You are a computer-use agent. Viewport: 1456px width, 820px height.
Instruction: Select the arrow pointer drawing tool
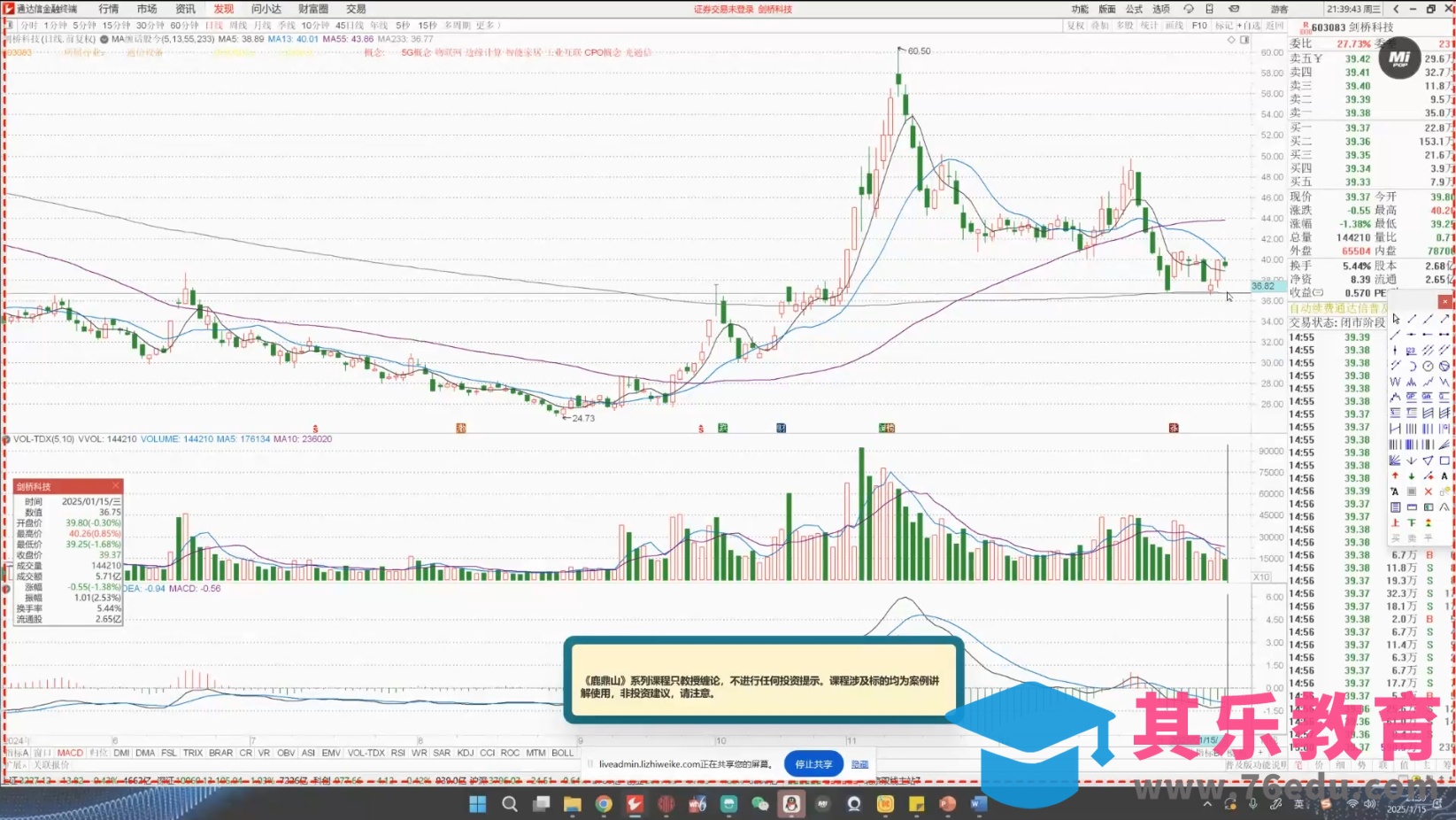pyautogui.click(x=1396, y=319)
